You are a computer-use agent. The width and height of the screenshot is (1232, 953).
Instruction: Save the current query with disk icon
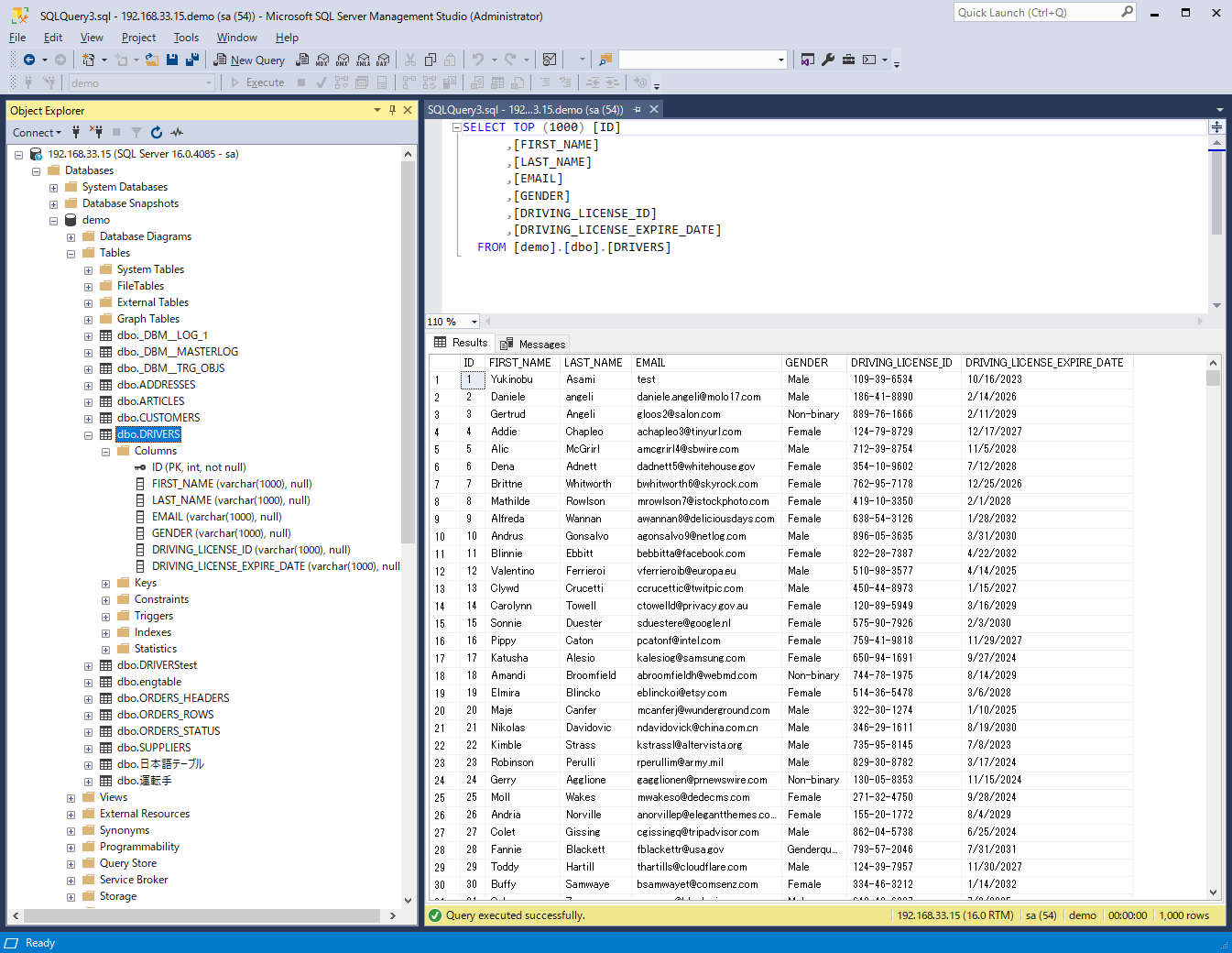tap(172, 60)
